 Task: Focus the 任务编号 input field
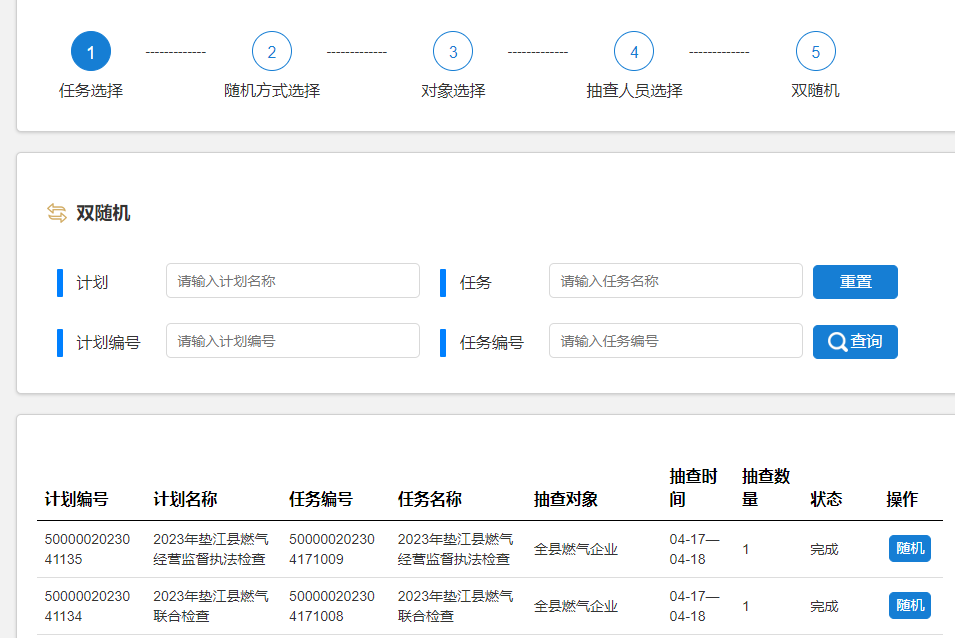(675, 341)
